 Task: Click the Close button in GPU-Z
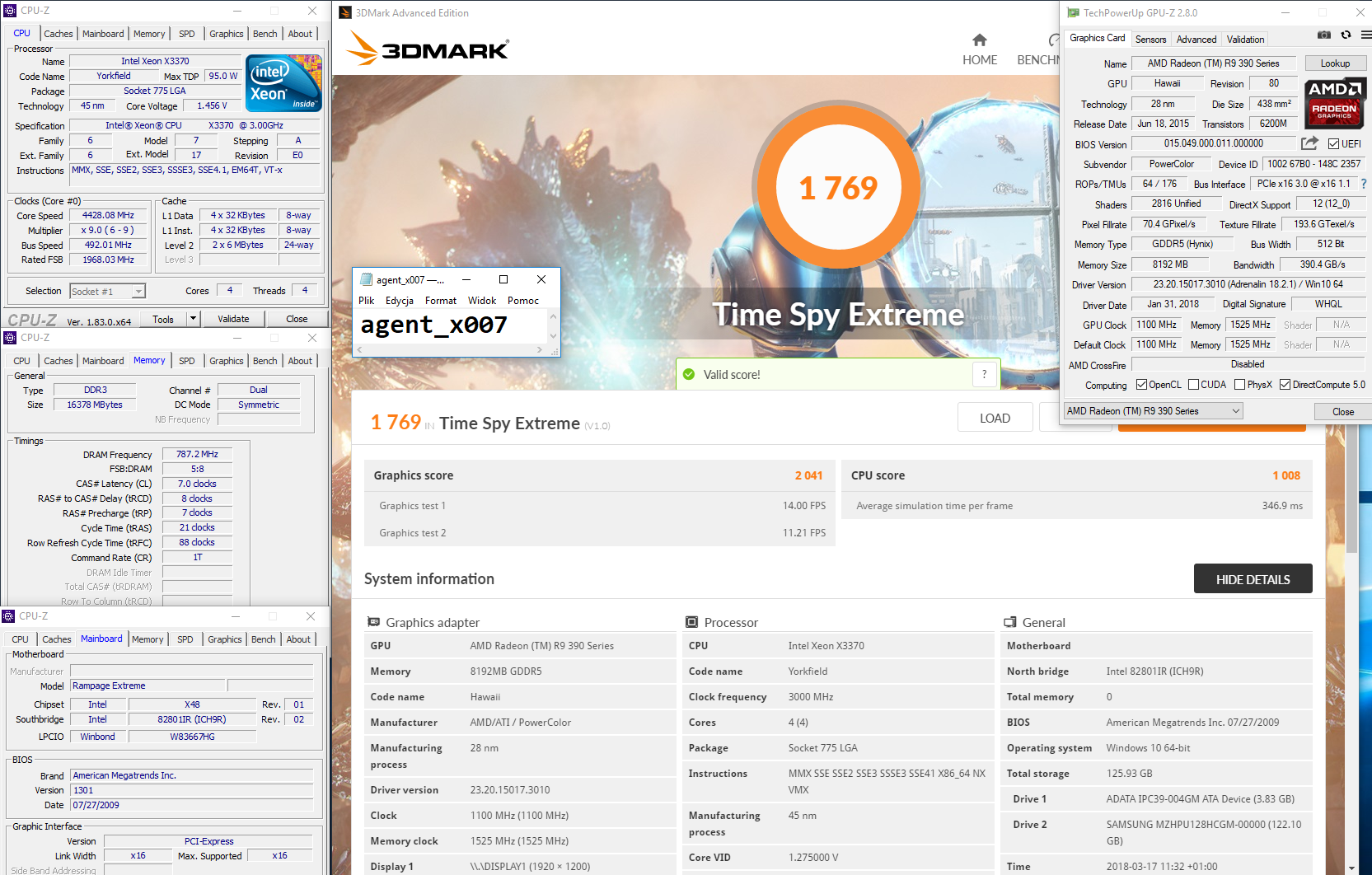click(x=1342, y=412)
